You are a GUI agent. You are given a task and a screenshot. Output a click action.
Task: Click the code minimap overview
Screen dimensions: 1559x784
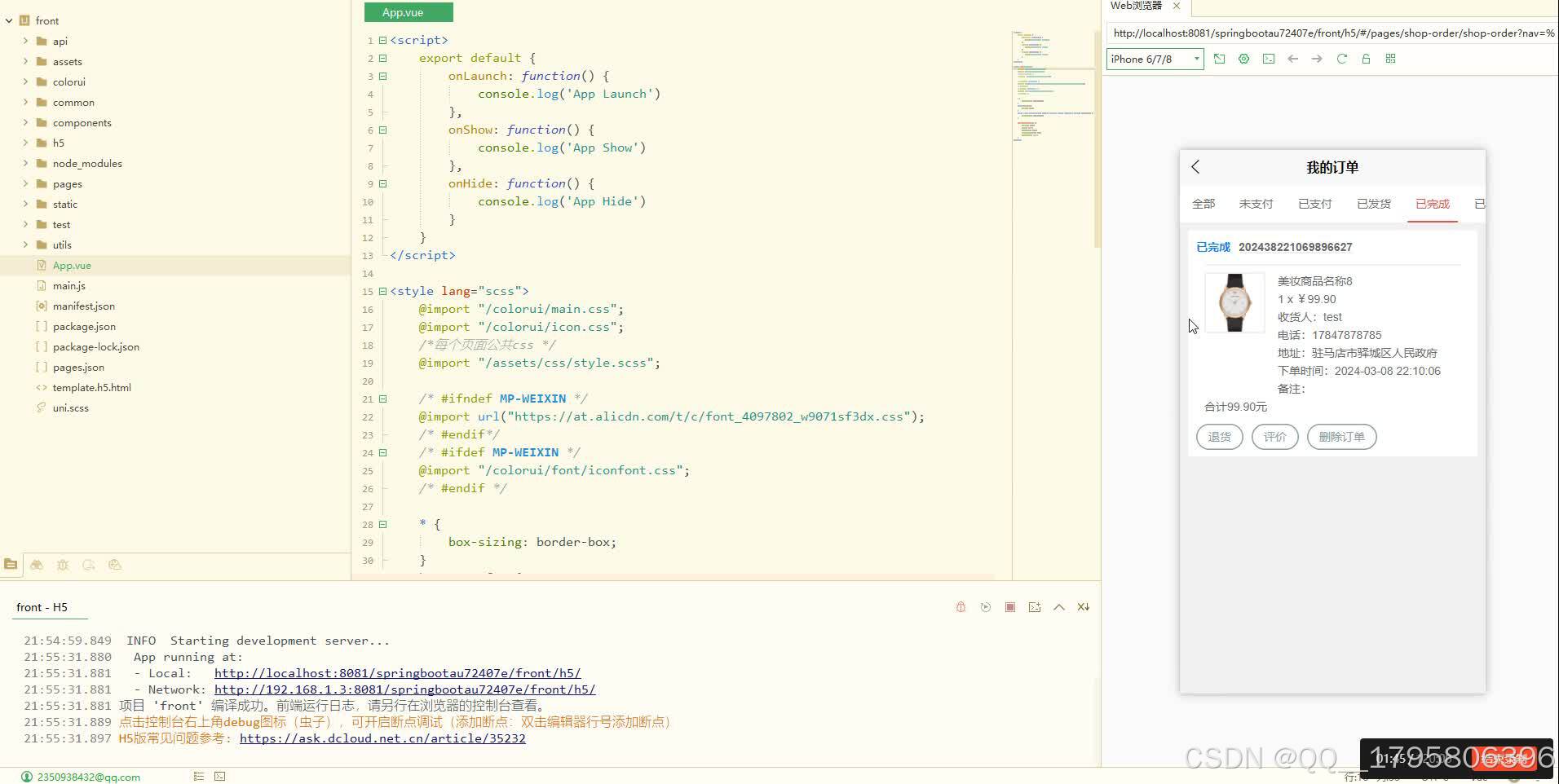coord(1054,86)
